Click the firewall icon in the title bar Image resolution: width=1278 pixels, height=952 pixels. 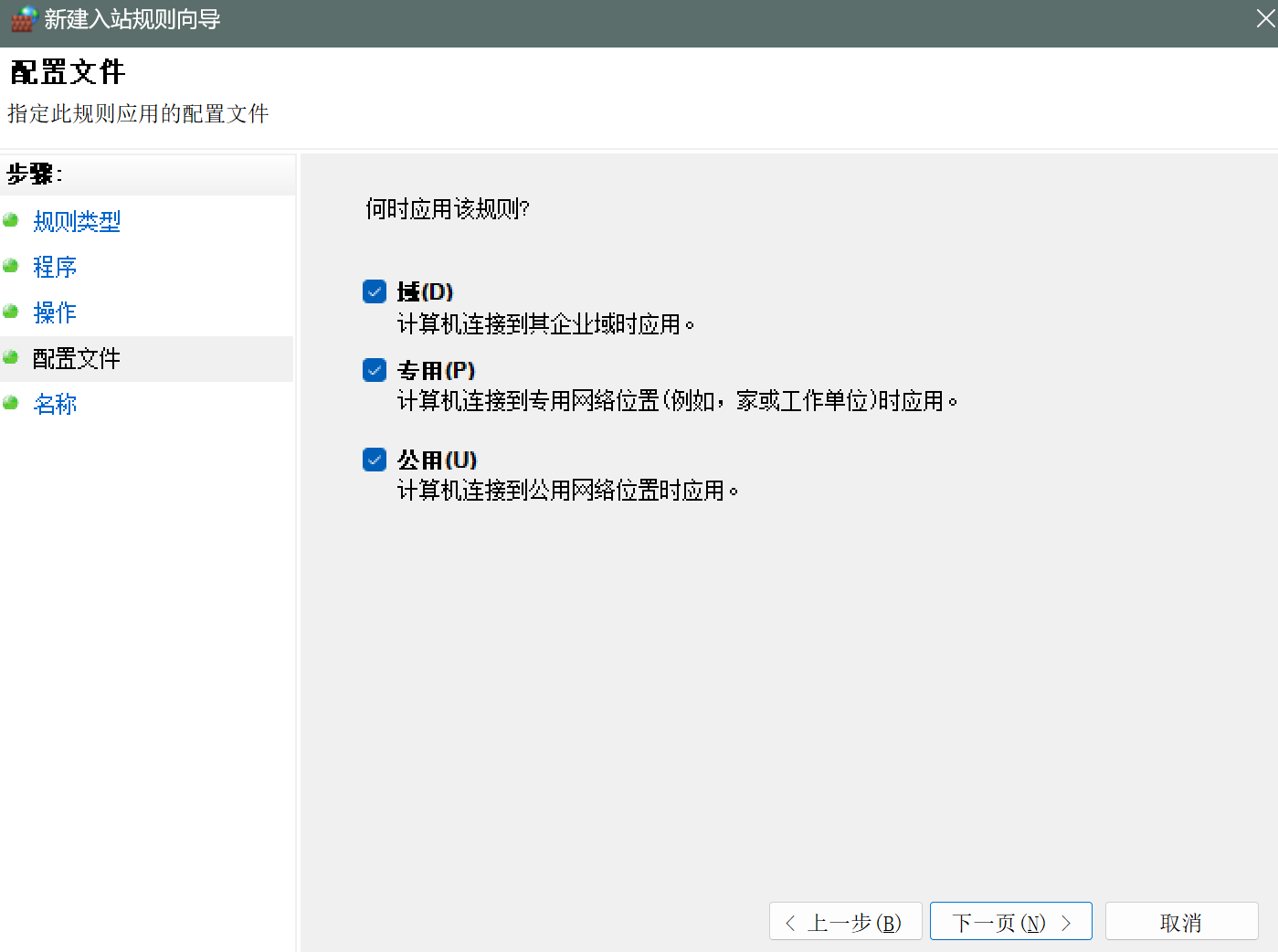[23, 18]
